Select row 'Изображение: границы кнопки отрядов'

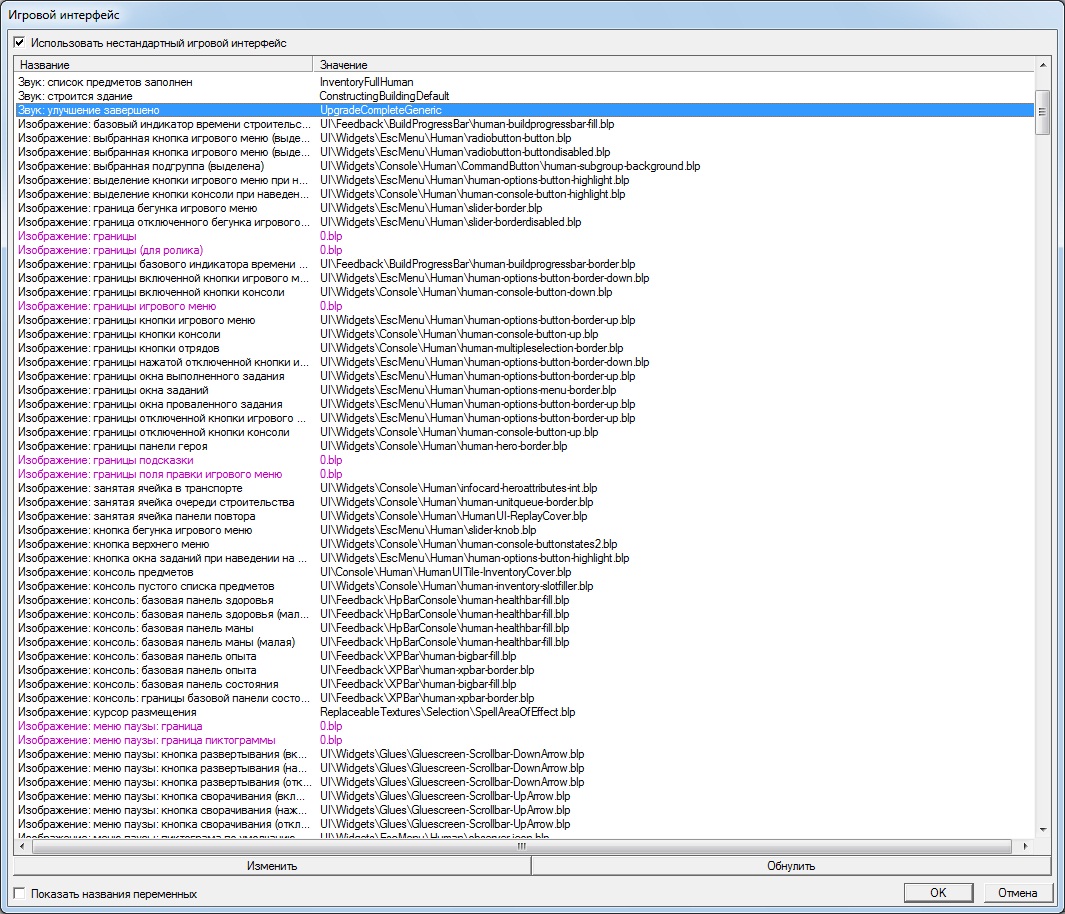[x=524, y=348]
